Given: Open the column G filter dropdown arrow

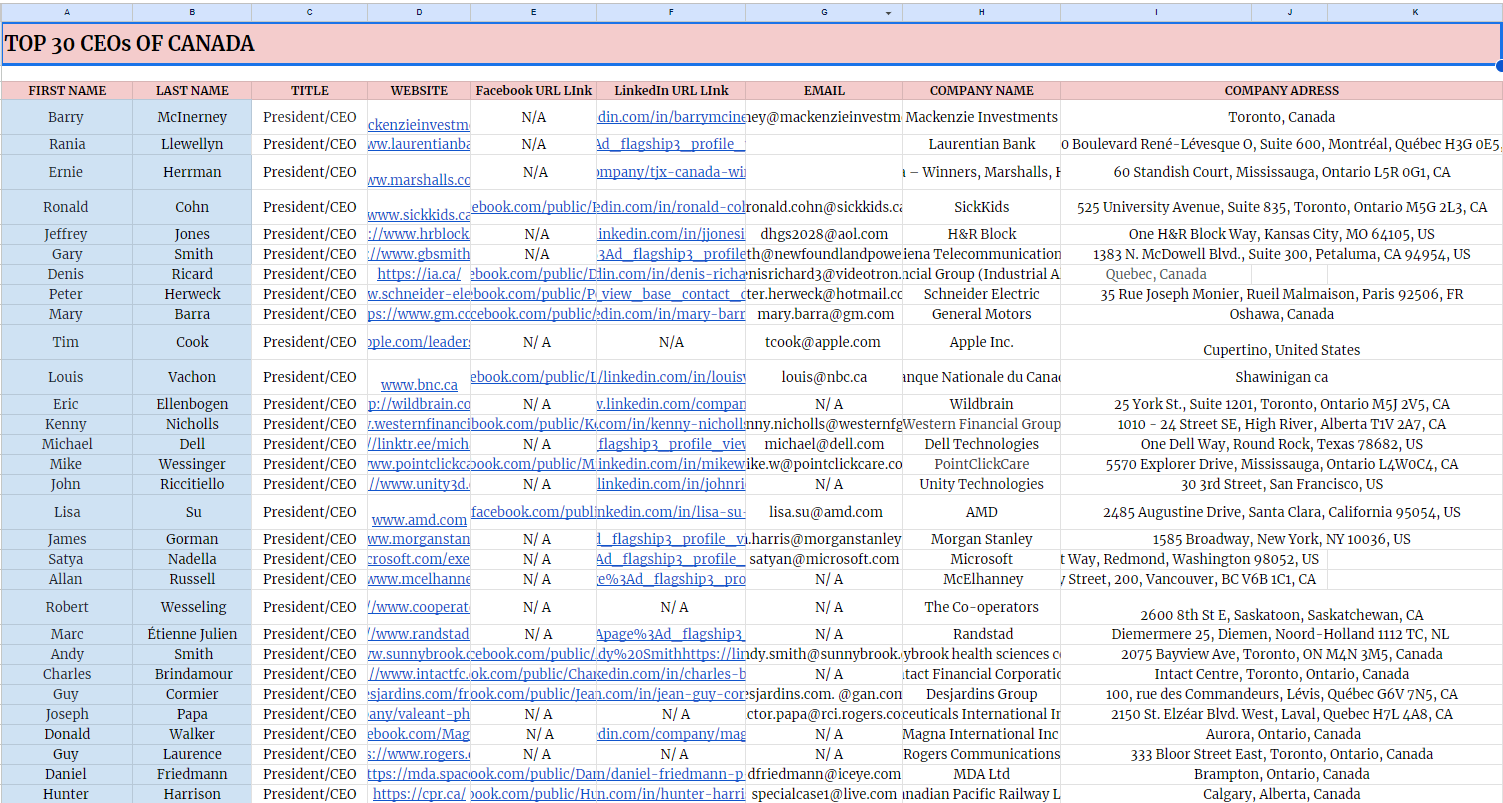Looking at the screenshot, I should coord(888,12).
